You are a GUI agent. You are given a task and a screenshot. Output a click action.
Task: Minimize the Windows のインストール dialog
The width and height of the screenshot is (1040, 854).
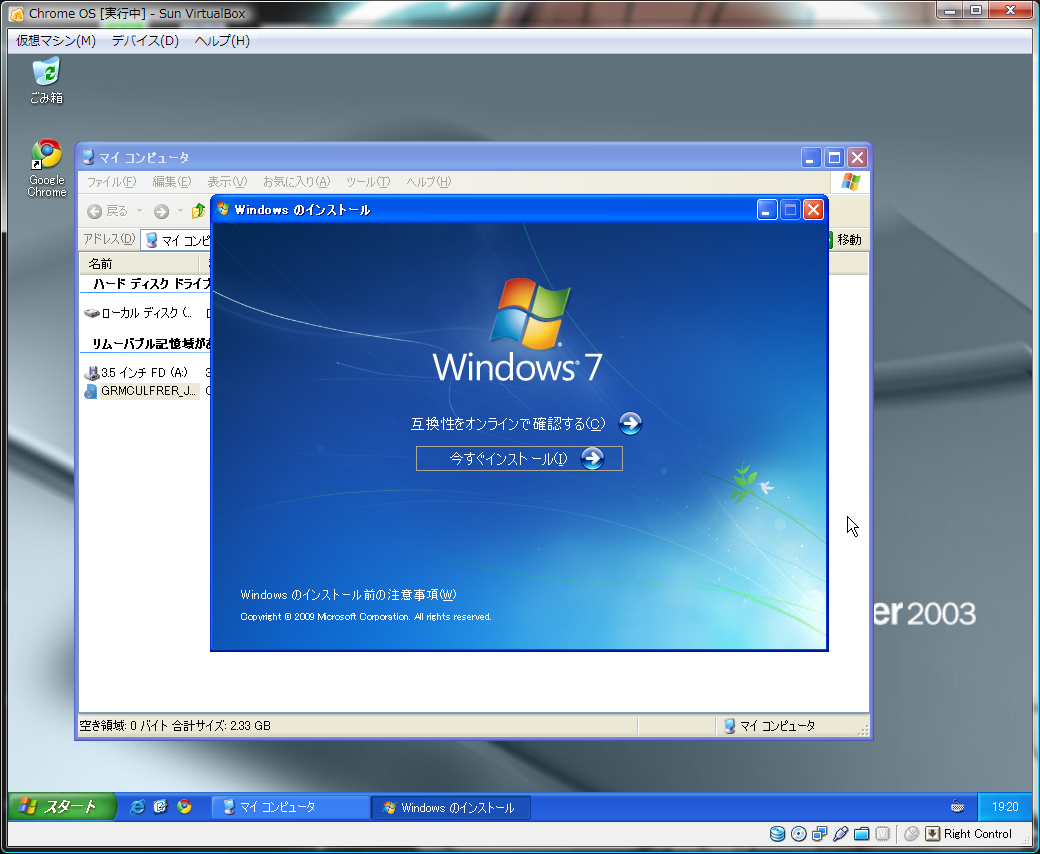click(767, 210)
